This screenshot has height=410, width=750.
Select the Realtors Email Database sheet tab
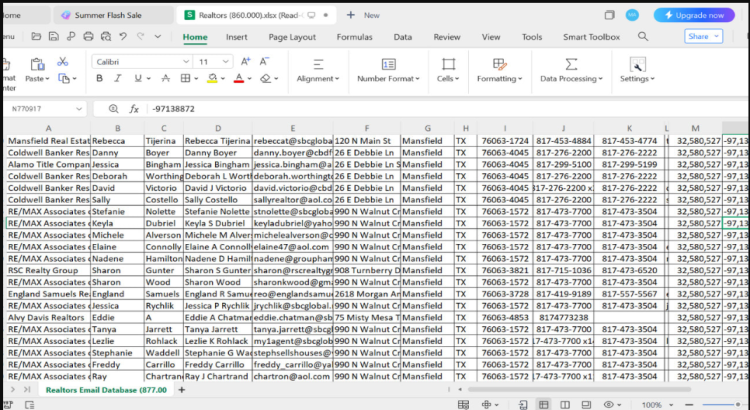pos(106,390)
